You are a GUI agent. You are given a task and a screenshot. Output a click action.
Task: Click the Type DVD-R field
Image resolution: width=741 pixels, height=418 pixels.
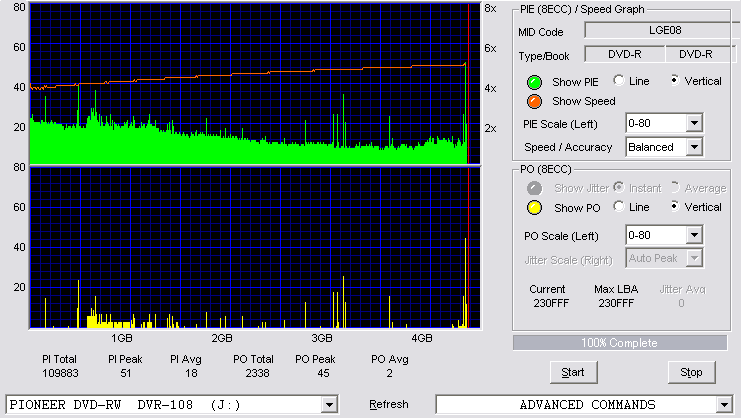coord(624,54)
